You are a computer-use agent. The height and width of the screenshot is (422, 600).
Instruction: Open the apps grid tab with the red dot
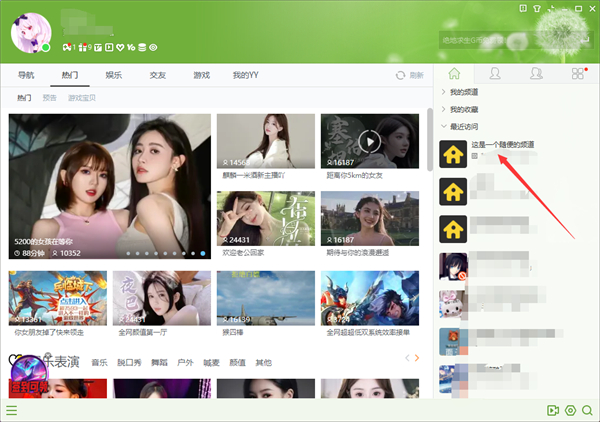pyautogui.click(x=578, y=73)
